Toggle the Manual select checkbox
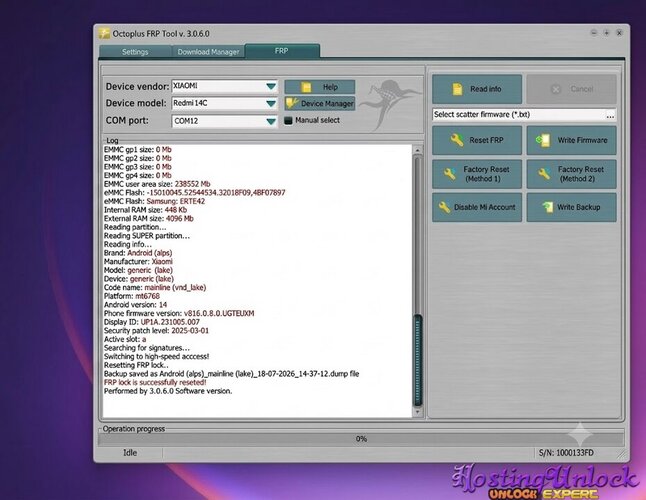 coord(288,121)
